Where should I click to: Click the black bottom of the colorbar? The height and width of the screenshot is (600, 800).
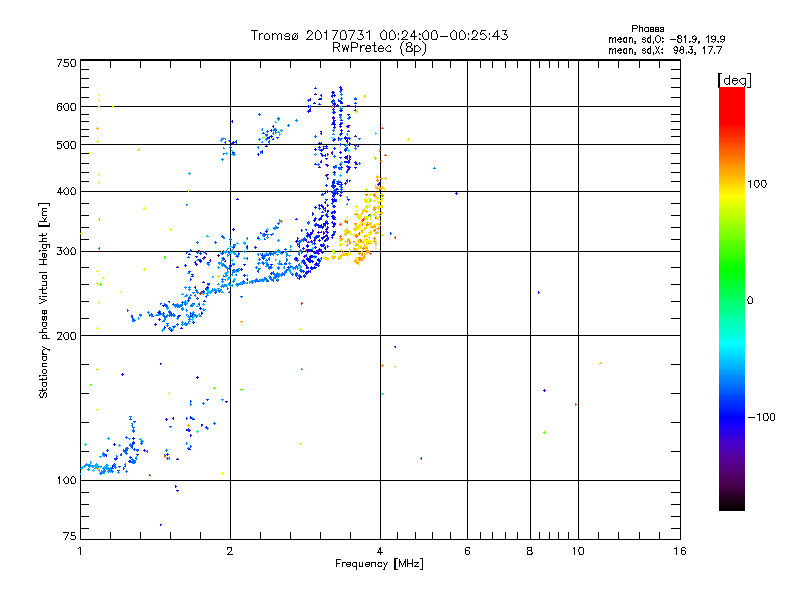coord(732,505)
